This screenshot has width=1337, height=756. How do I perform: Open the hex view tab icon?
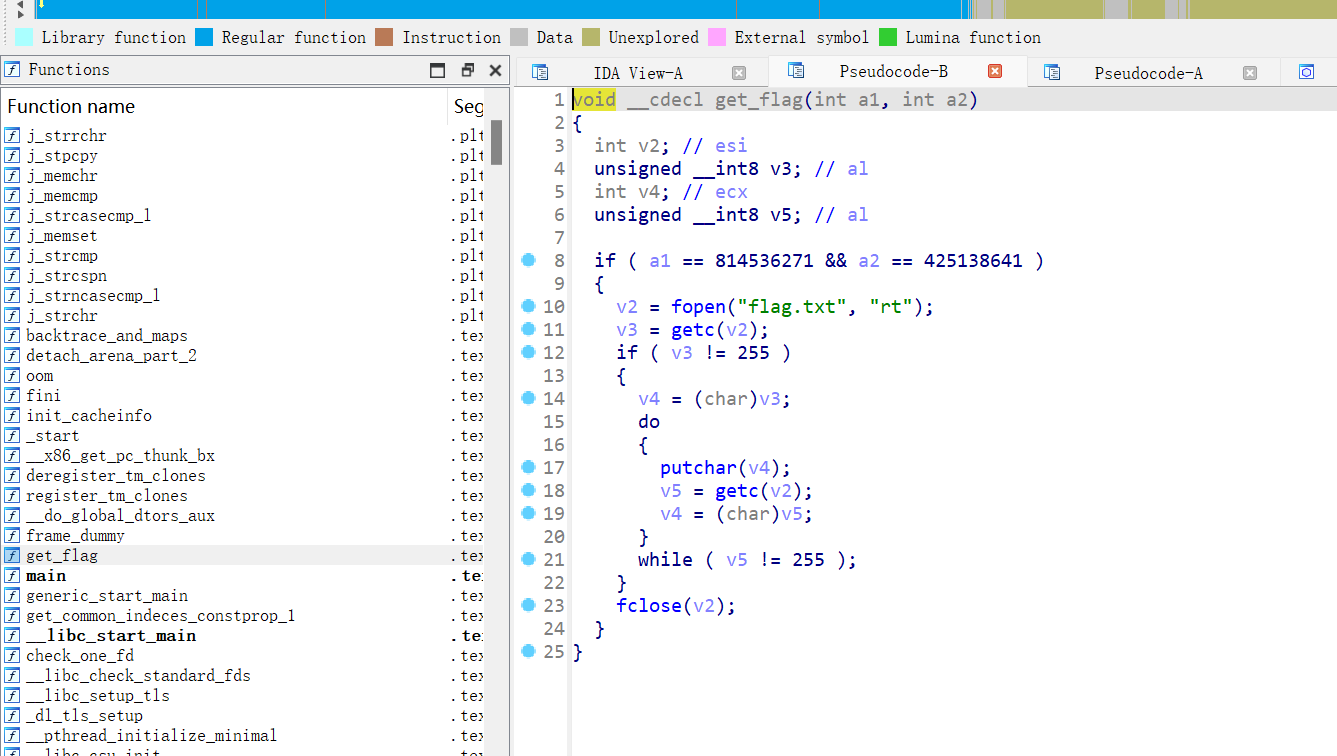(1306, 72)
